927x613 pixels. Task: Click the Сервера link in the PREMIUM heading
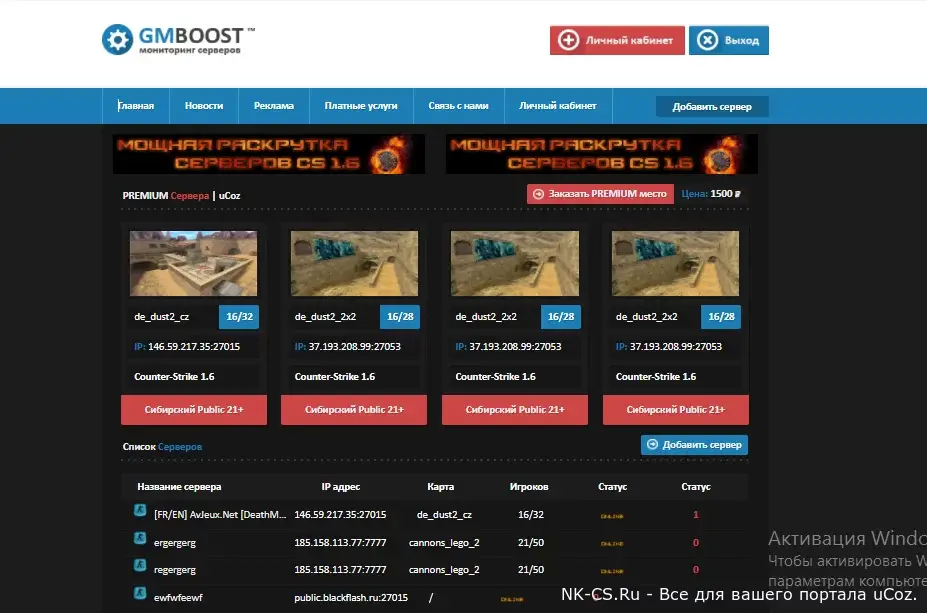tap(190, 196)
